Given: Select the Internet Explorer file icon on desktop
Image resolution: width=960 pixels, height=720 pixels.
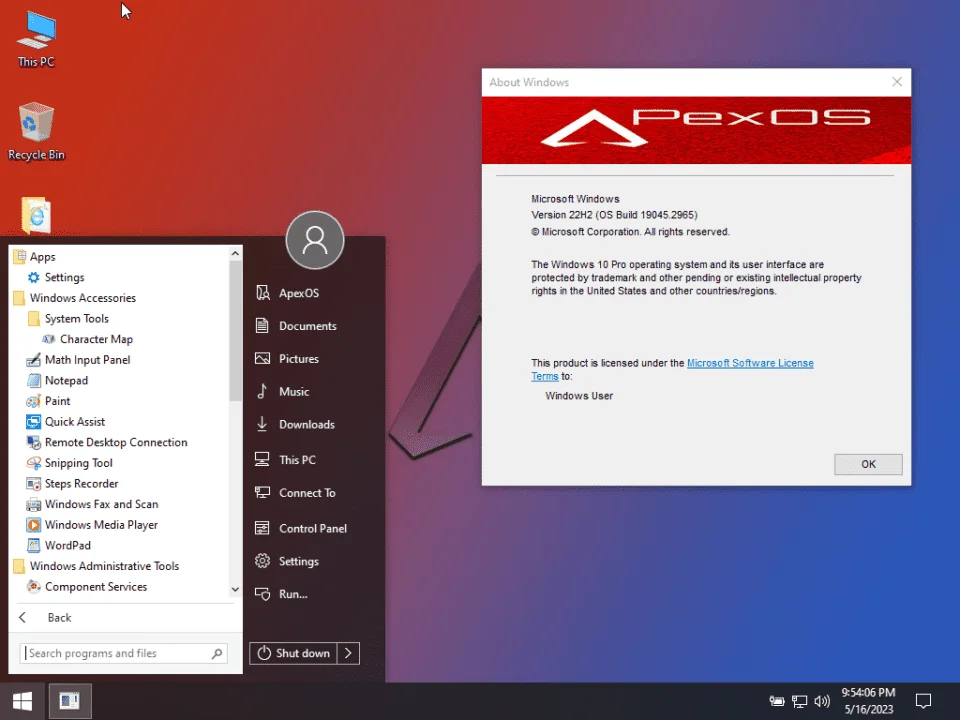Looking at the screenshot, I should point(36,215).
